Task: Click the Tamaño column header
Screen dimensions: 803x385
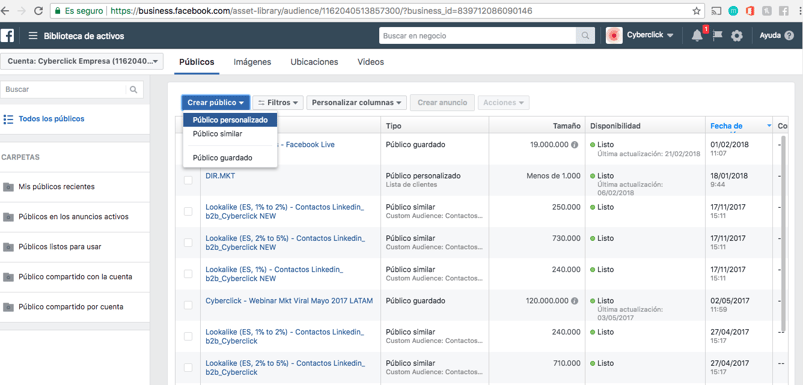Action: click(x=567, y=126)
